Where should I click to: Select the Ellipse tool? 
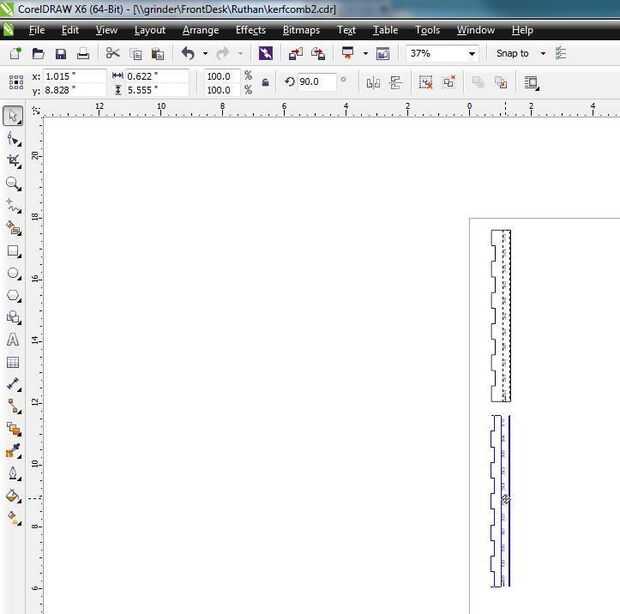pyautogui.click(x=13, y=273)
